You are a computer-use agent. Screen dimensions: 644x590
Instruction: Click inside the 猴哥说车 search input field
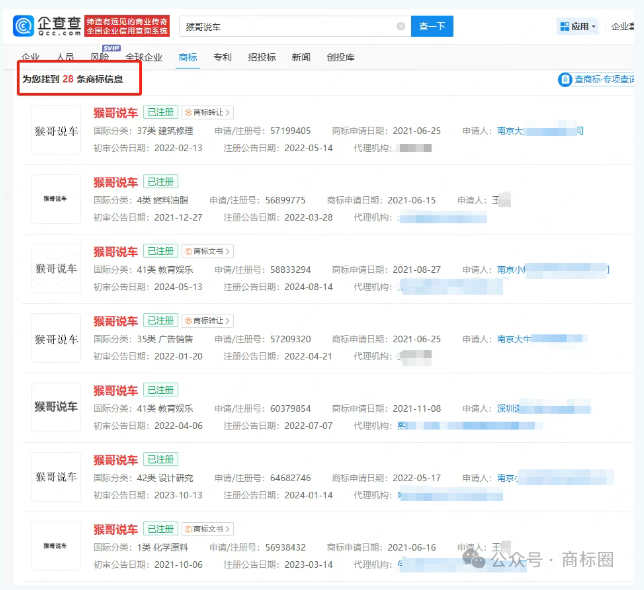click(290, 26)
